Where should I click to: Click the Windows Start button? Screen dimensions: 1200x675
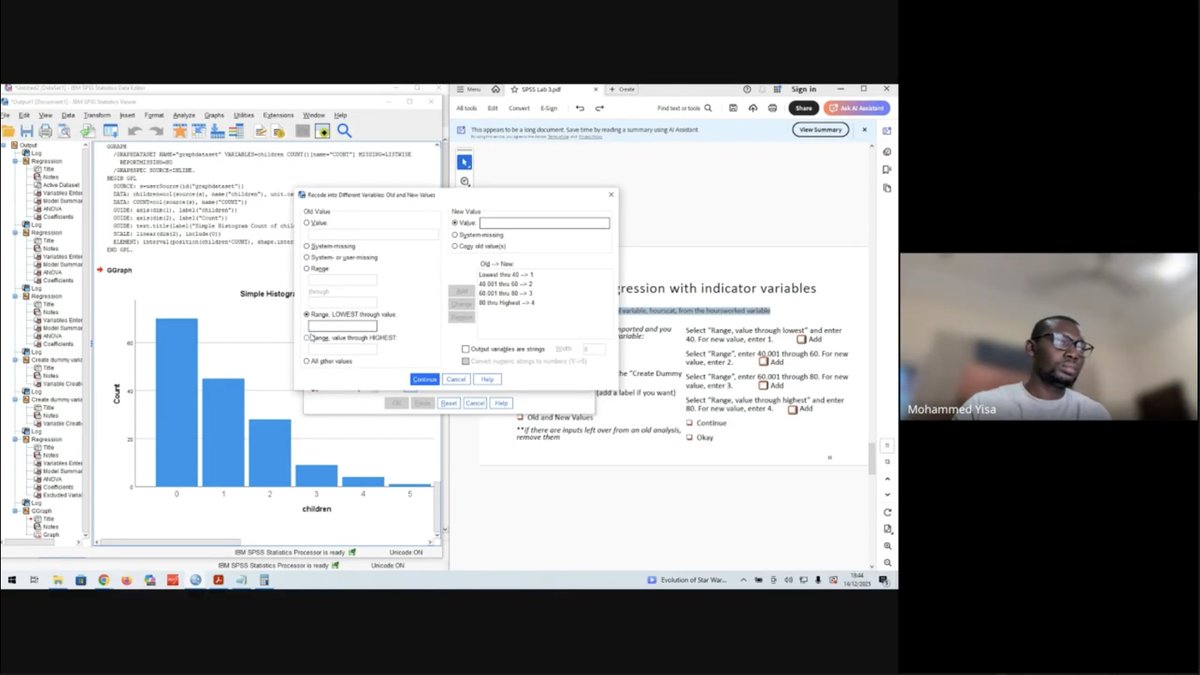pos(12,580)
